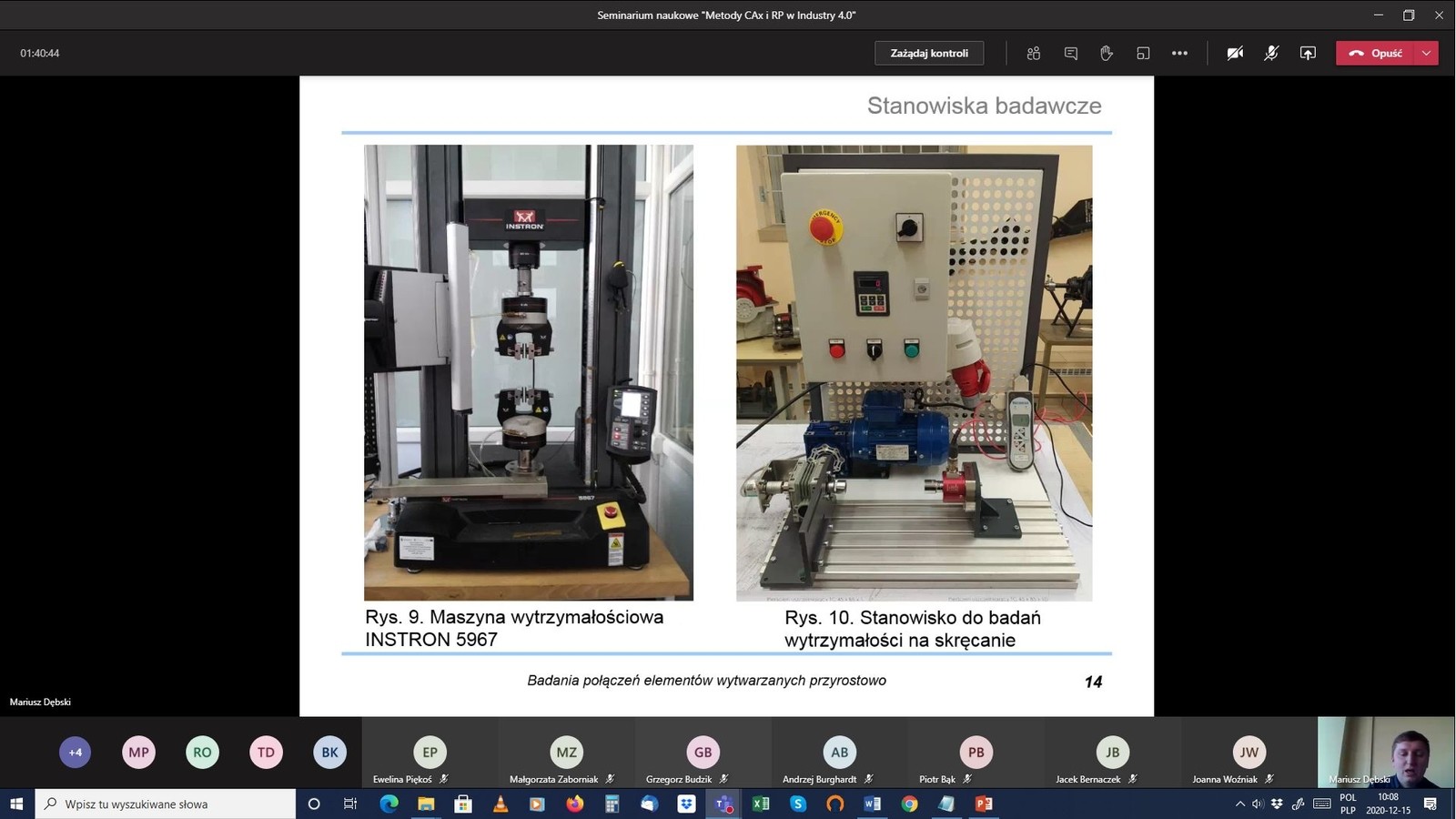Show hidden system tray icons

point(1239,804)
